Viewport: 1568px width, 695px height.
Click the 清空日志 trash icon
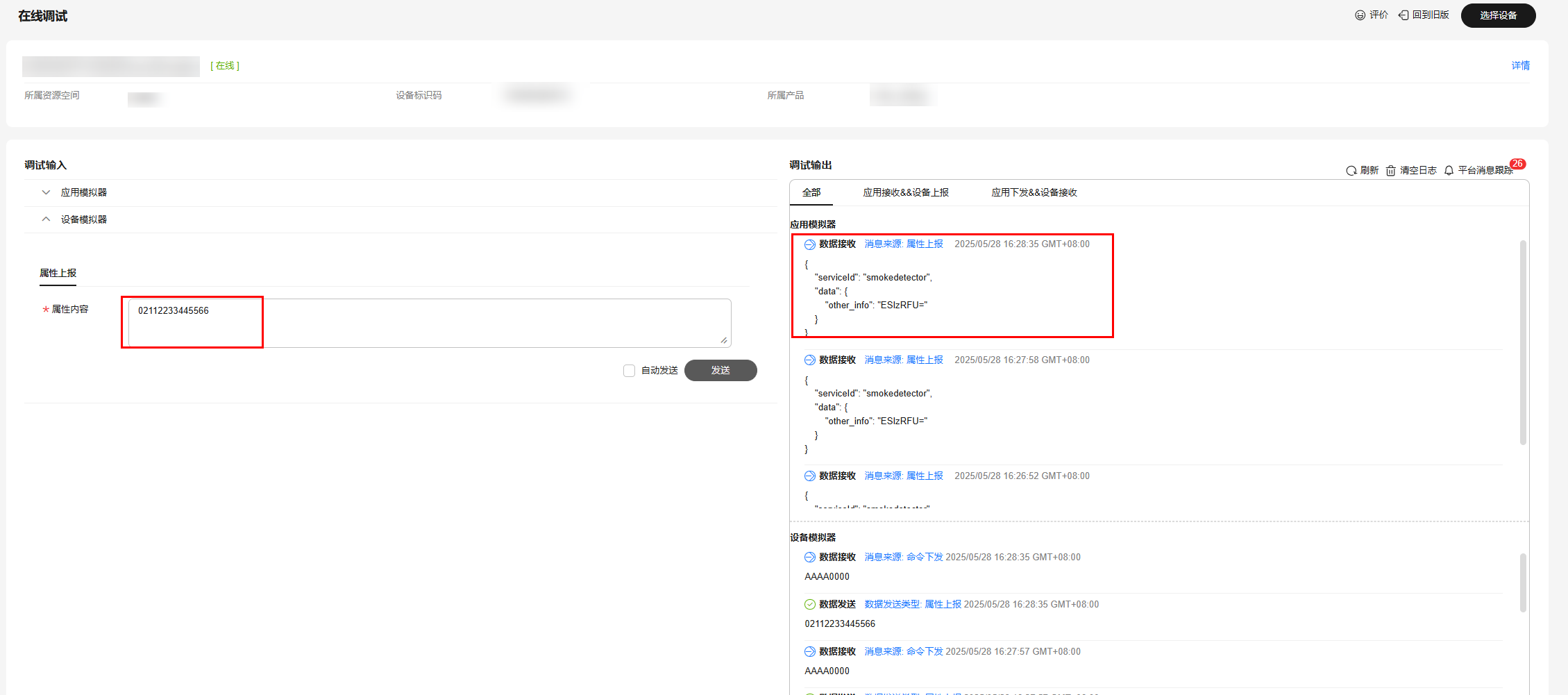[1390, 171]
